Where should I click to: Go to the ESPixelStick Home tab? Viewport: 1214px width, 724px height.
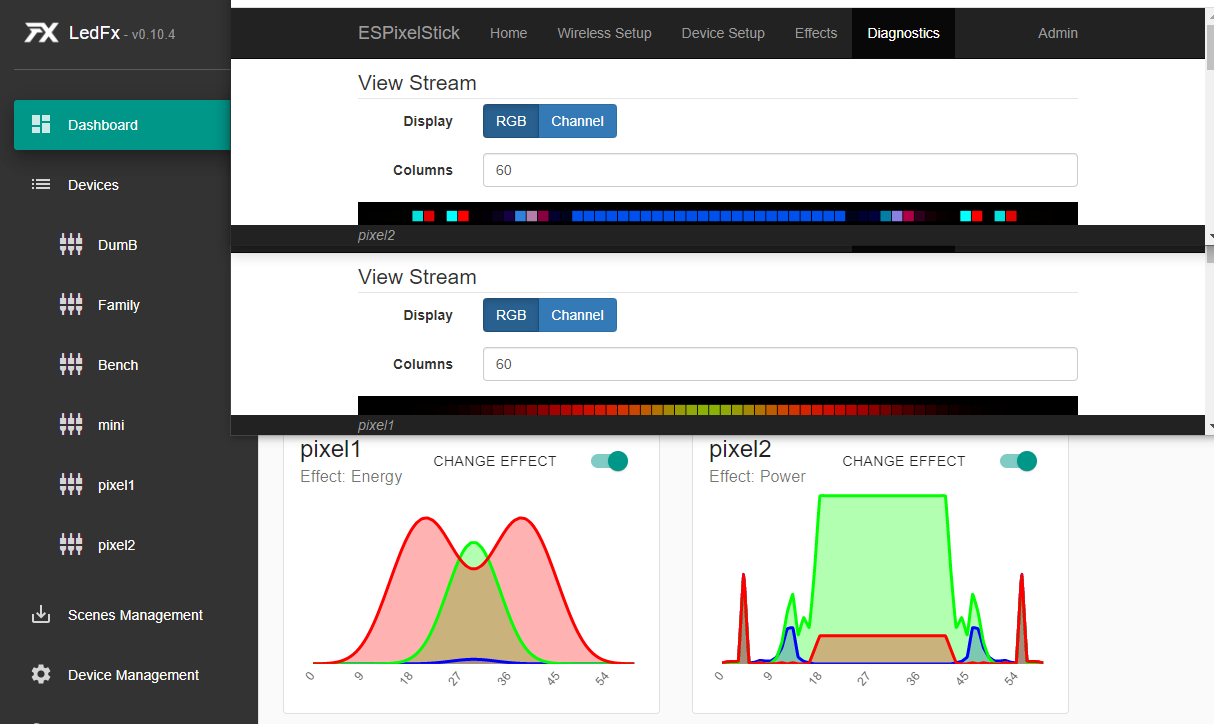click(508, 33)
